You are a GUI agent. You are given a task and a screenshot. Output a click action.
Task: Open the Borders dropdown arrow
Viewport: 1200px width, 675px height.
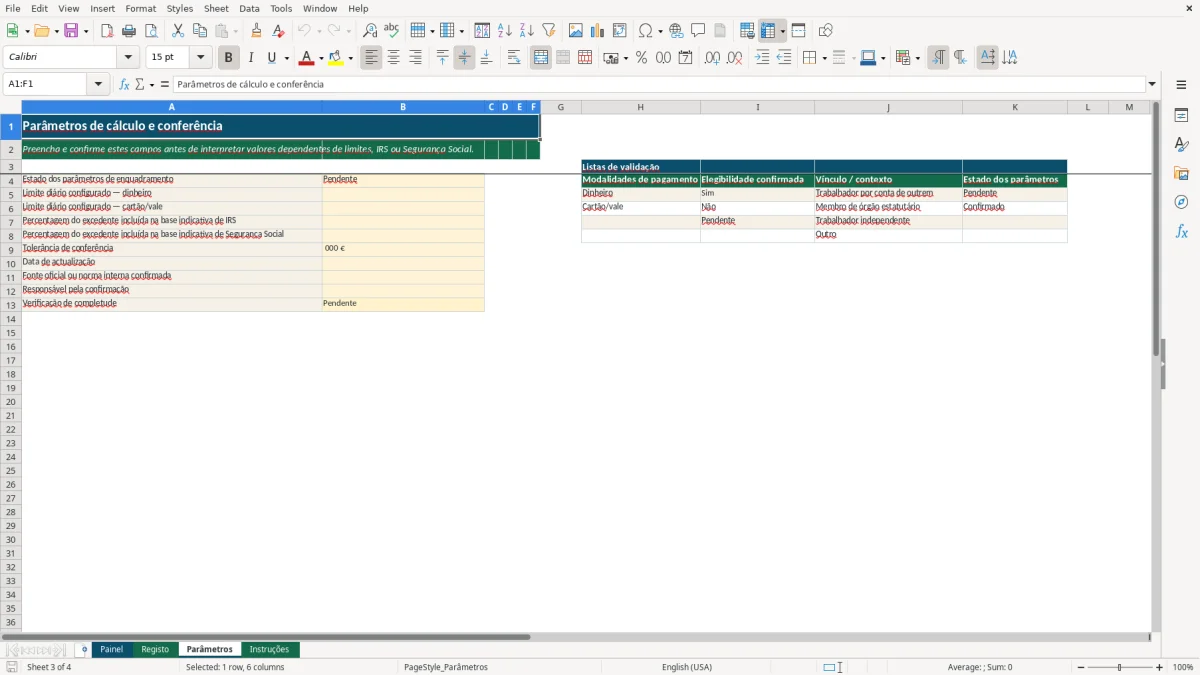point(824,58)
